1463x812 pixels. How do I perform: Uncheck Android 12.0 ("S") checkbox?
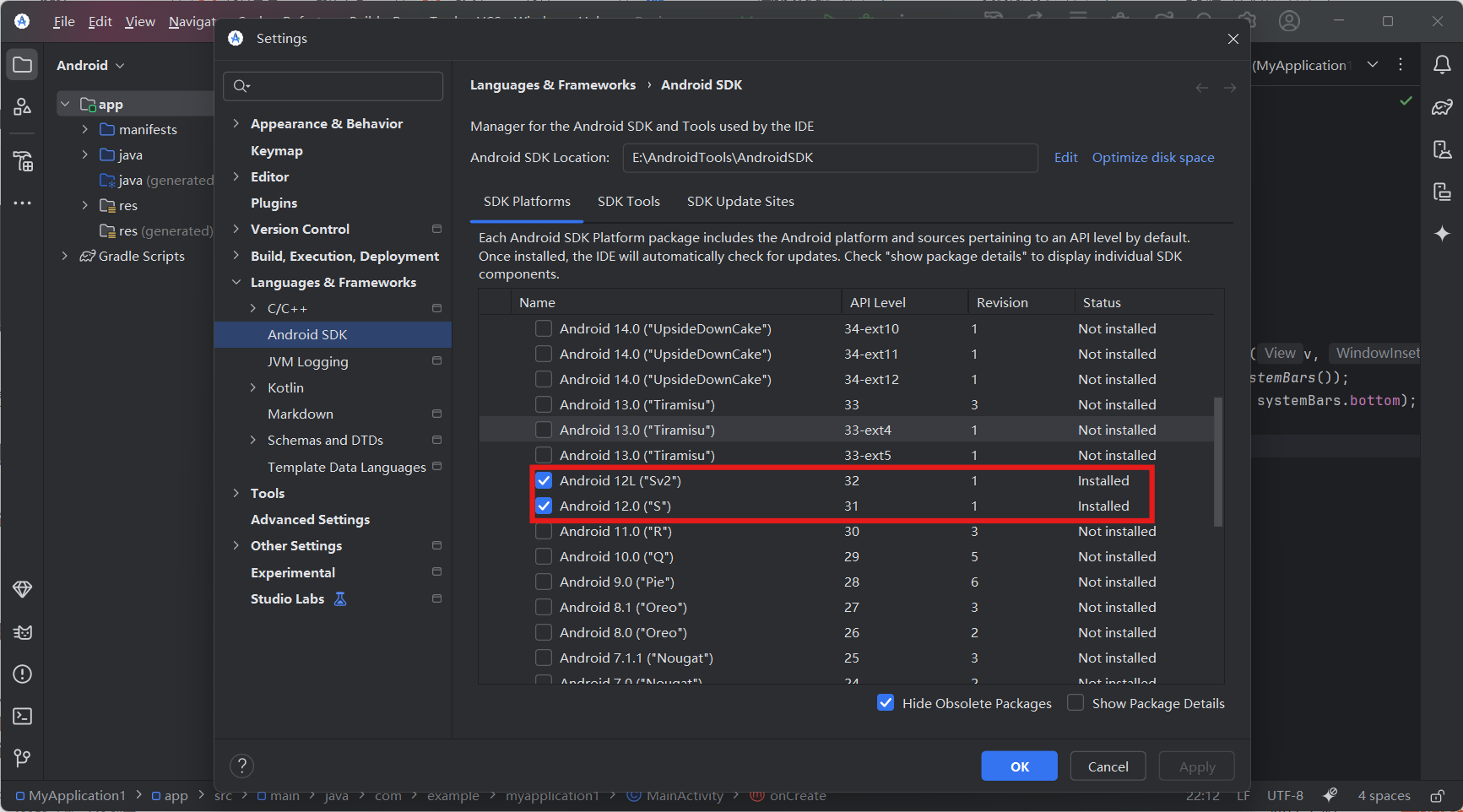[x=544, y=506]
